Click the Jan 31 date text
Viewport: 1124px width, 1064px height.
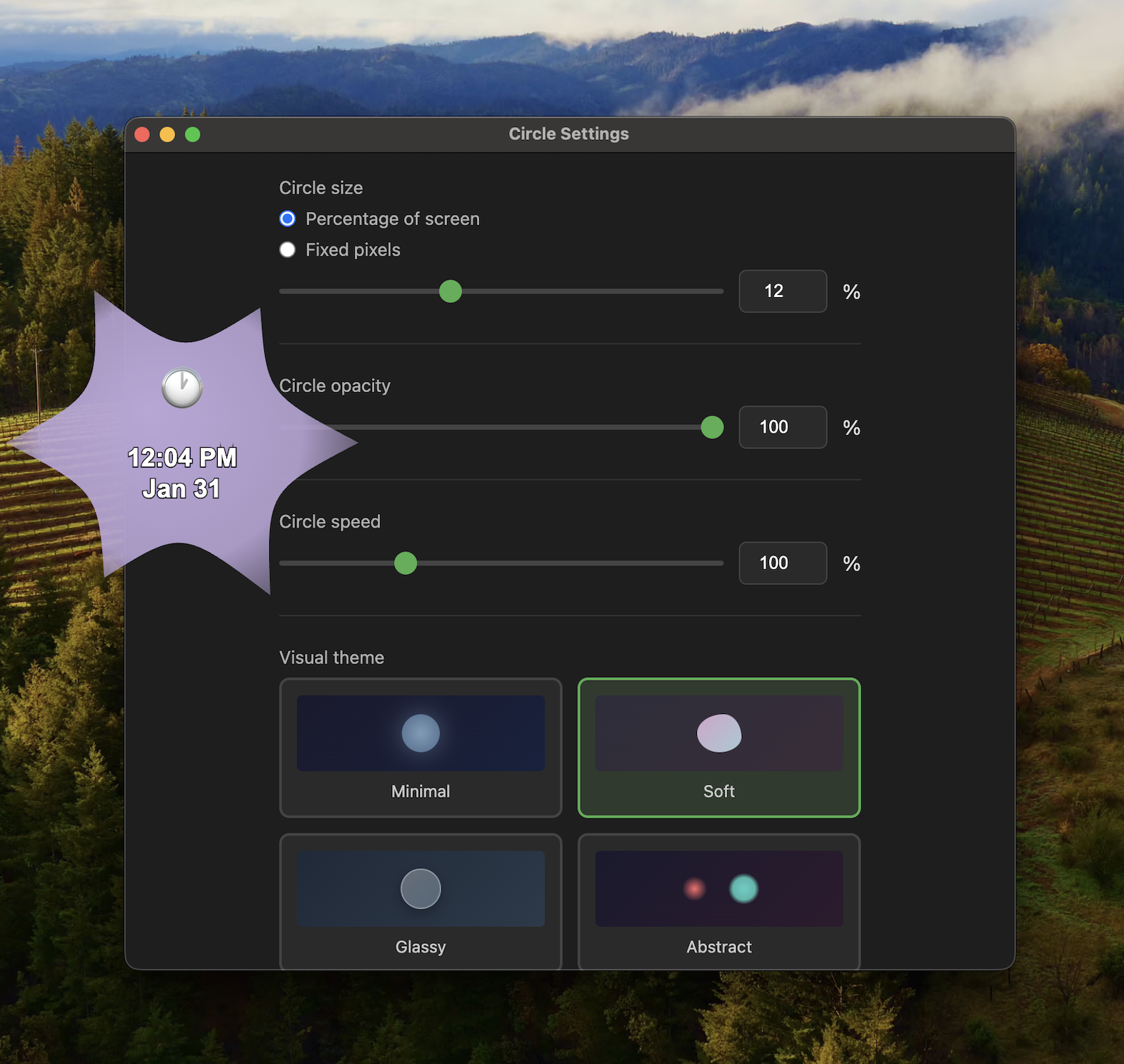(181, 489)
